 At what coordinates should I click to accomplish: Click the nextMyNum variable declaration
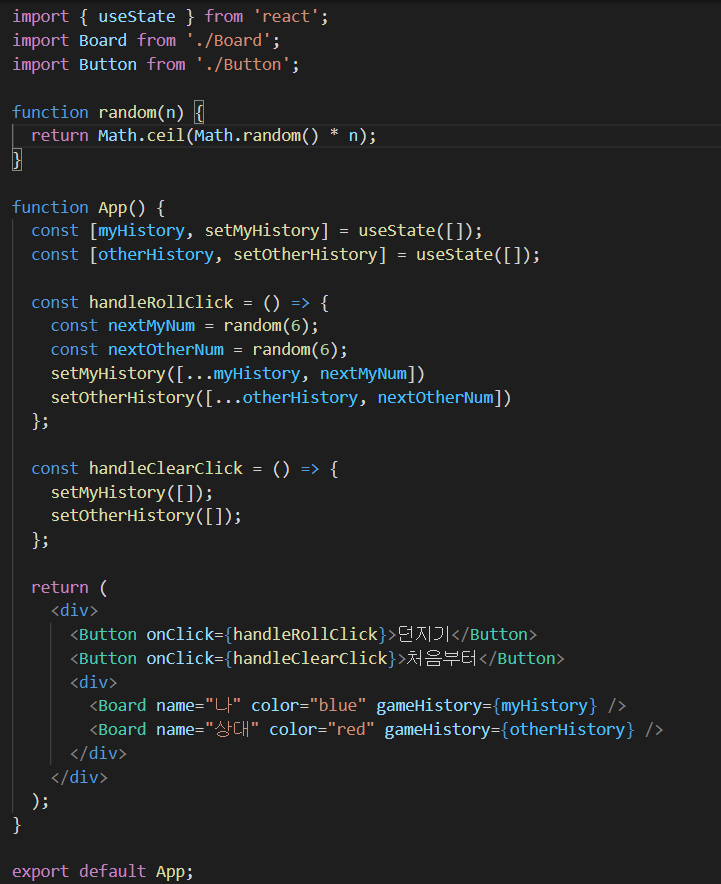[x=152, y=326]
